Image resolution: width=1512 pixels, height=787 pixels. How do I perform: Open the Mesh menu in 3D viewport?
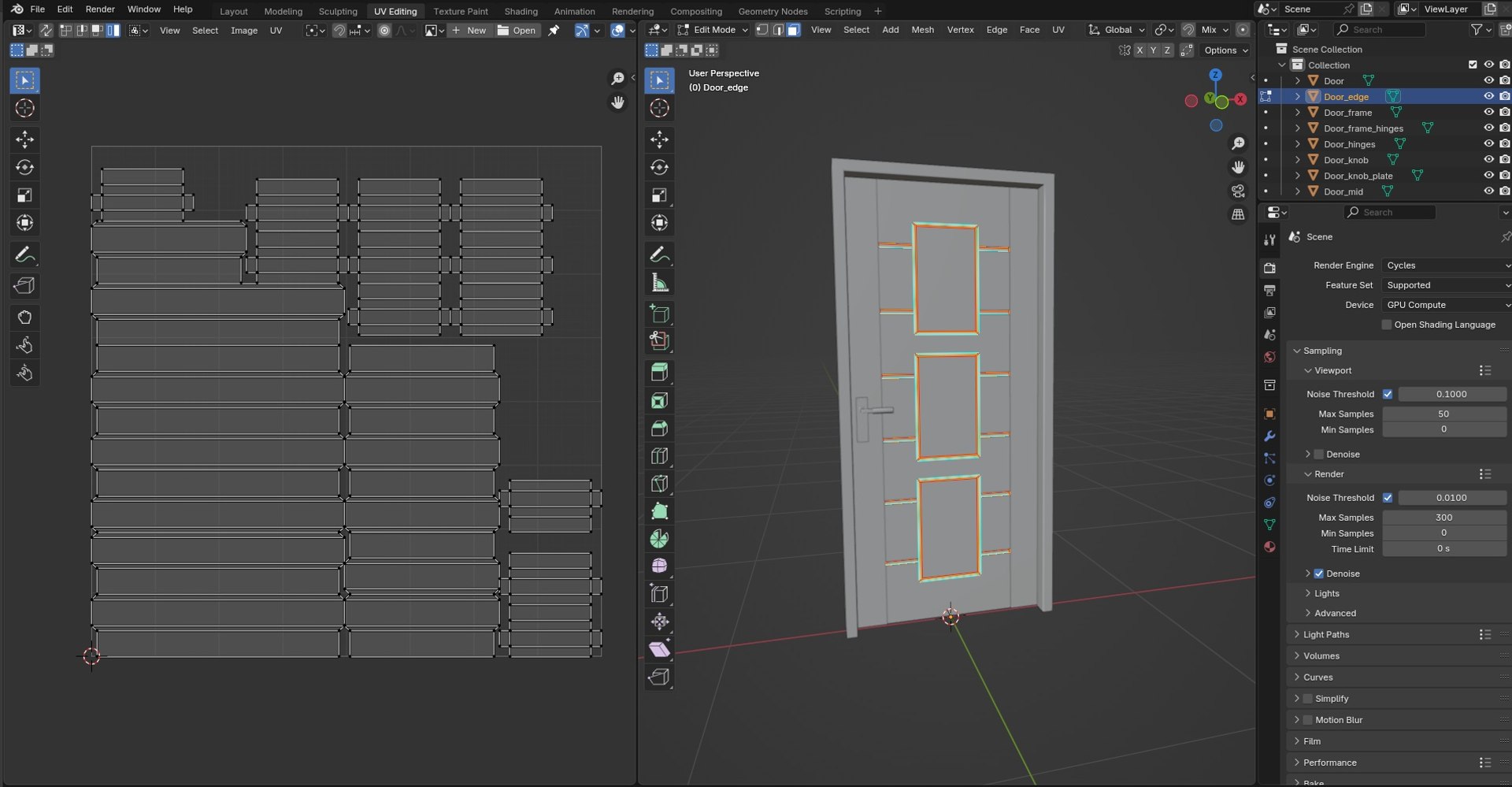922,30
